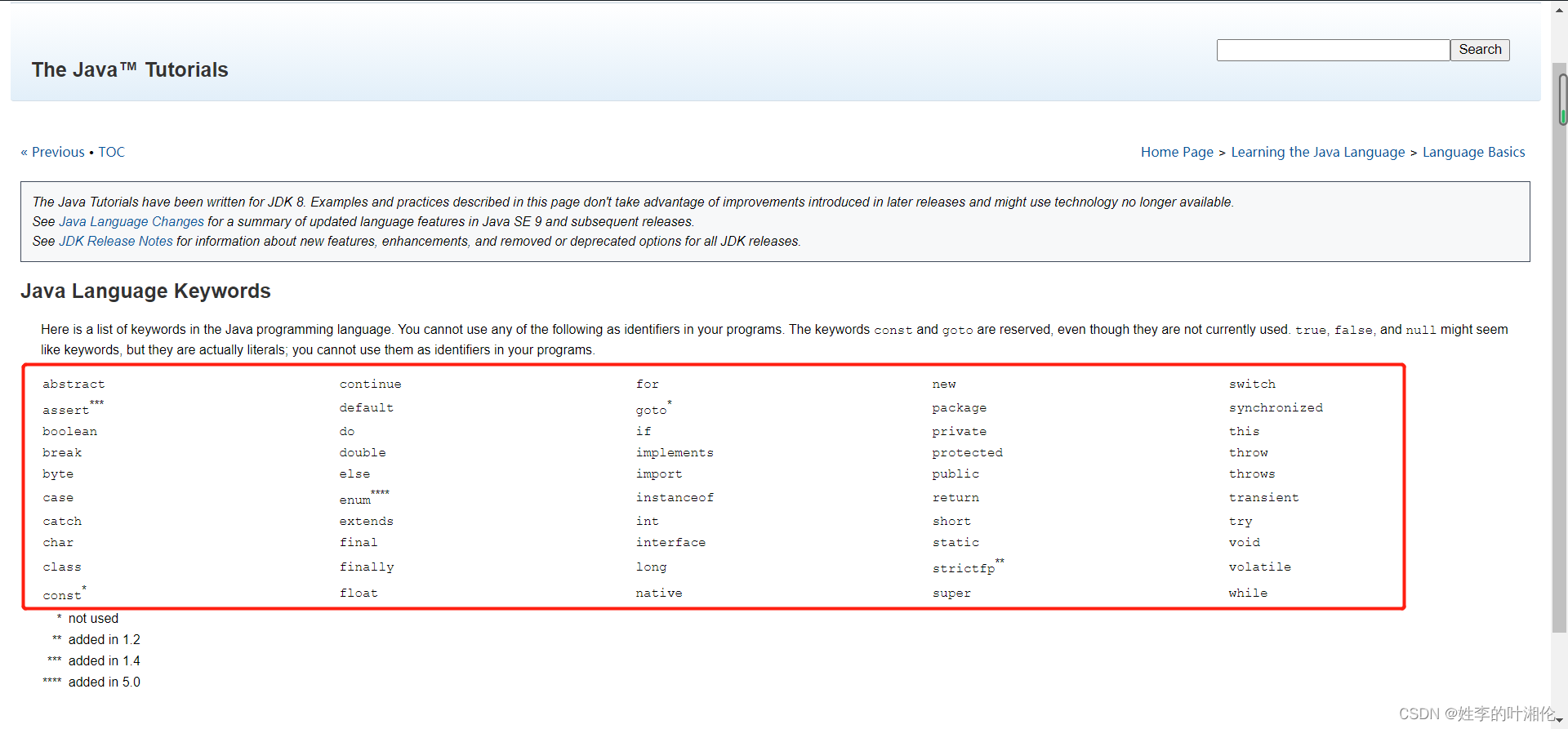1568x729 pixels.
Task: Select the keyword private
Action: pos(960,431)
